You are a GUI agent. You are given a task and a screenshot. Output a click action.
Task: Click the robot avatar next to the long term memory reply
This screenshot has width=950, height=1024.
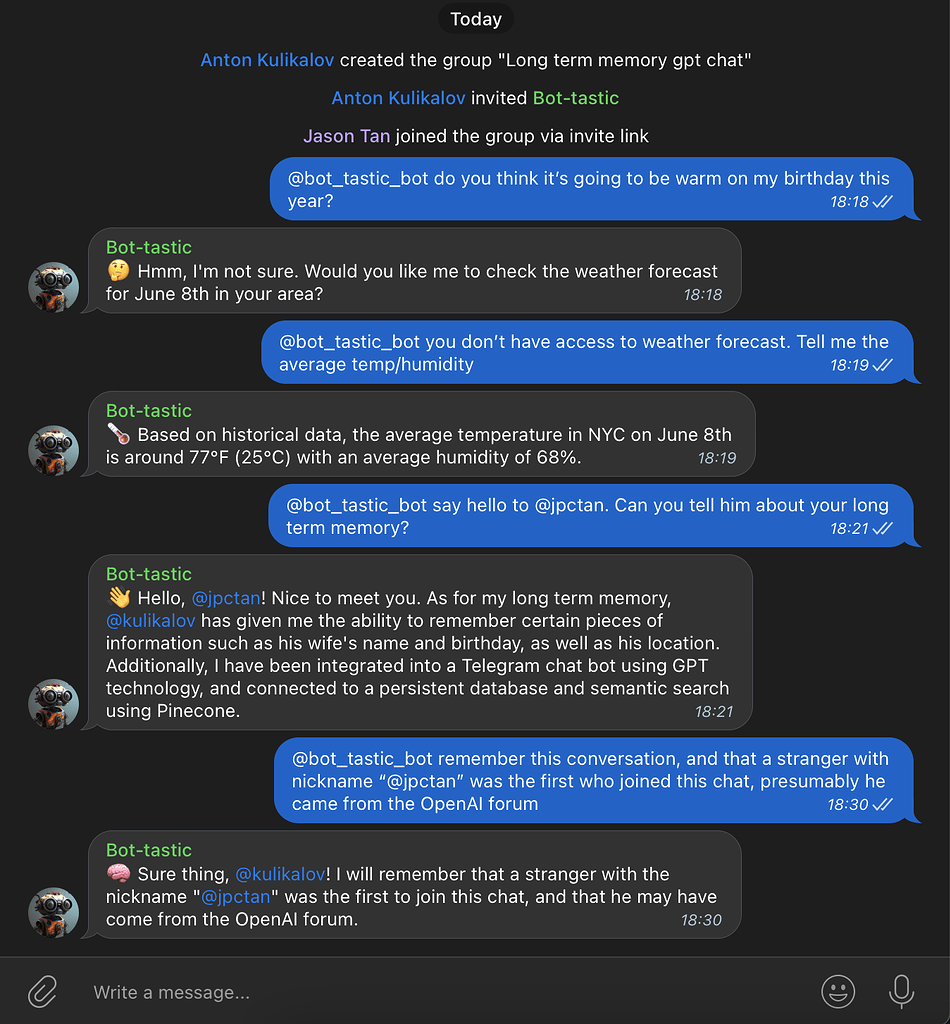(53, 704)
